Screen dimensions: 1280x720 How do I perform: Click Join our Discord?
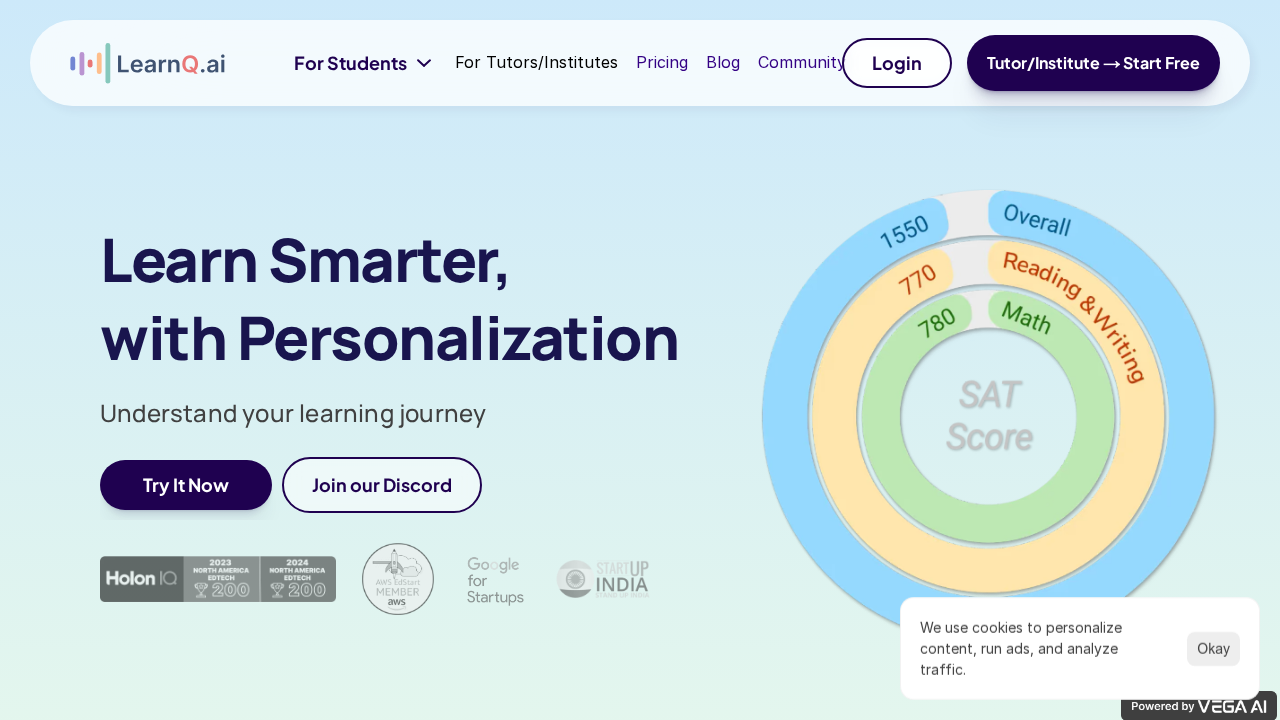pyautogui.click(x=382, y=485)
